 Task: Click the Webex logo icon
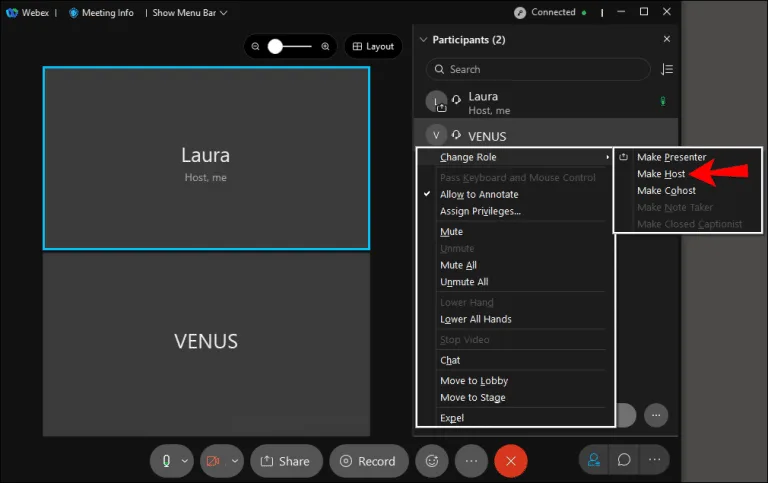click(12, 13)
